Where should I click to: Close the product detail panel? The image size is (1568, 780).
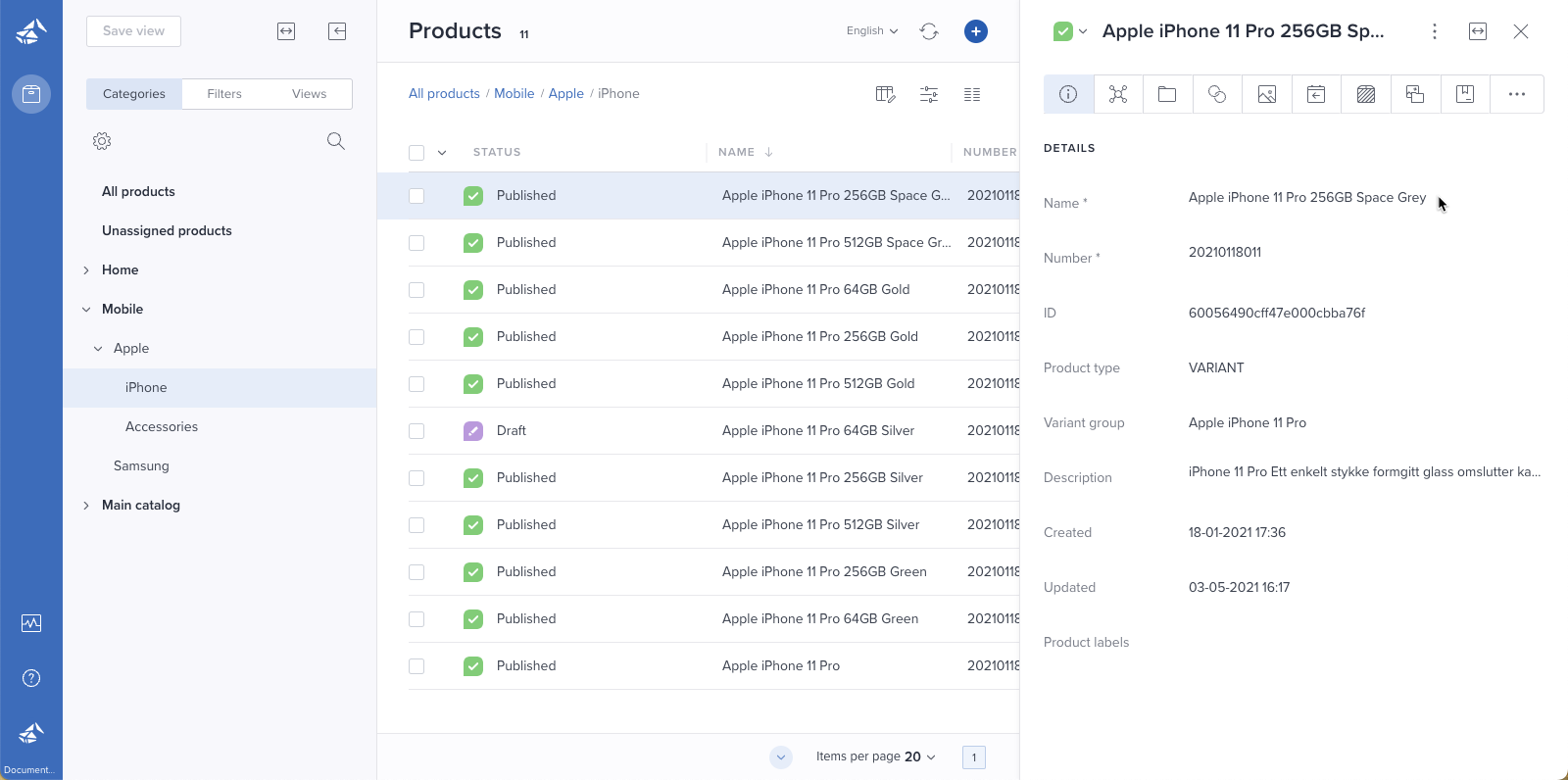pyautogui.click(x=1521, y=31)
